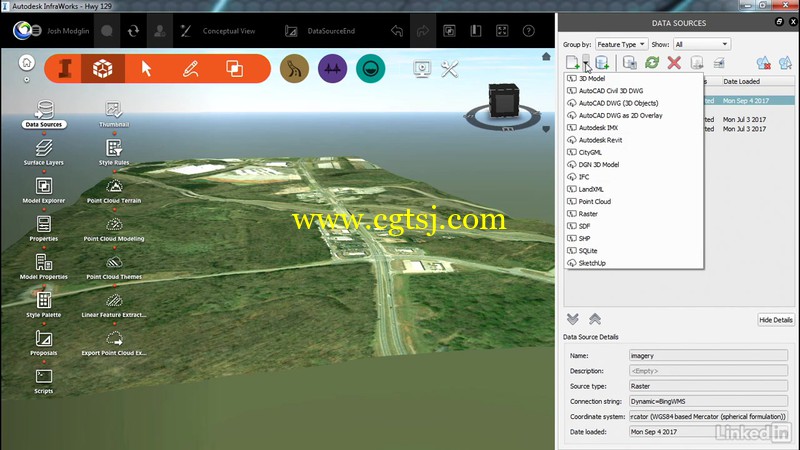Open the Scripts tool
Screen dimensions: 800x450
pyautogui.click(x=44, y=381)
